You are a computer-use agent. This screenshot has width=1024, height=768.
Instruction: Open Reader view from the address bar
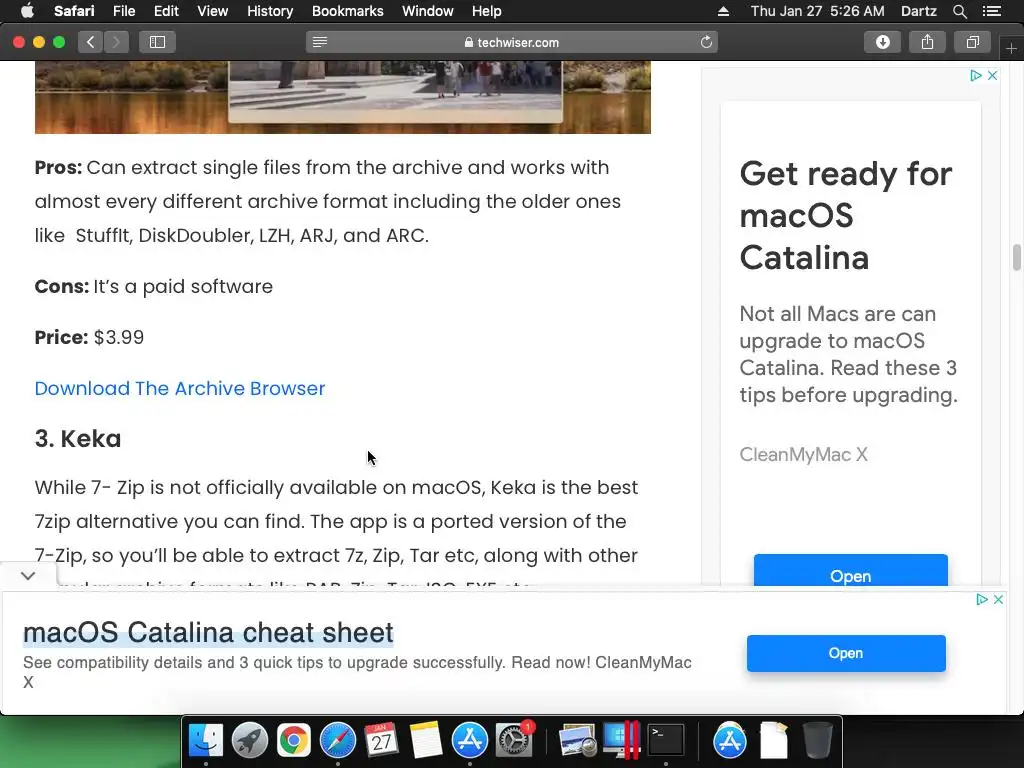[319, 42]
